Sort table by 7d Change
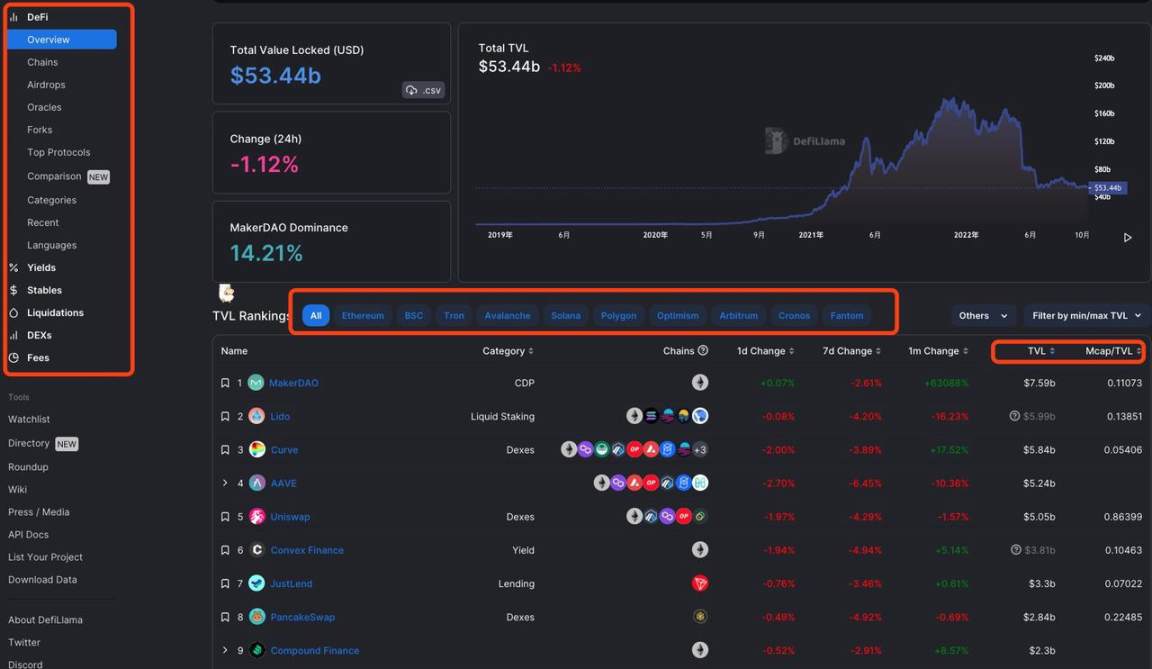The height and width of the screenshot is (669, 1152). 852,351
